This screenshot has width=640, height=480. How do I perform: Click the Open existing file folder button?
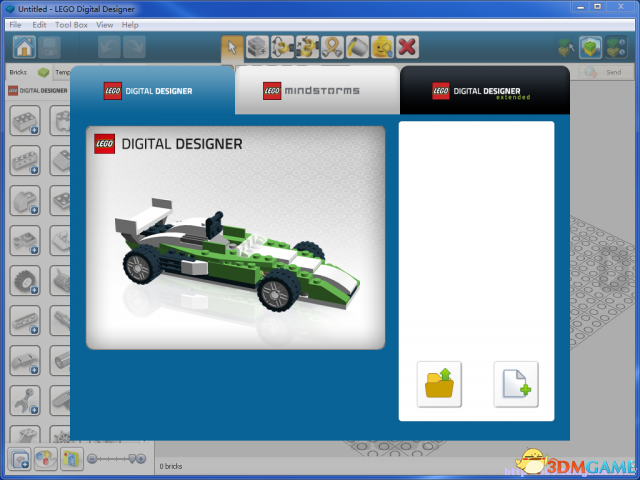coord(439,384)
